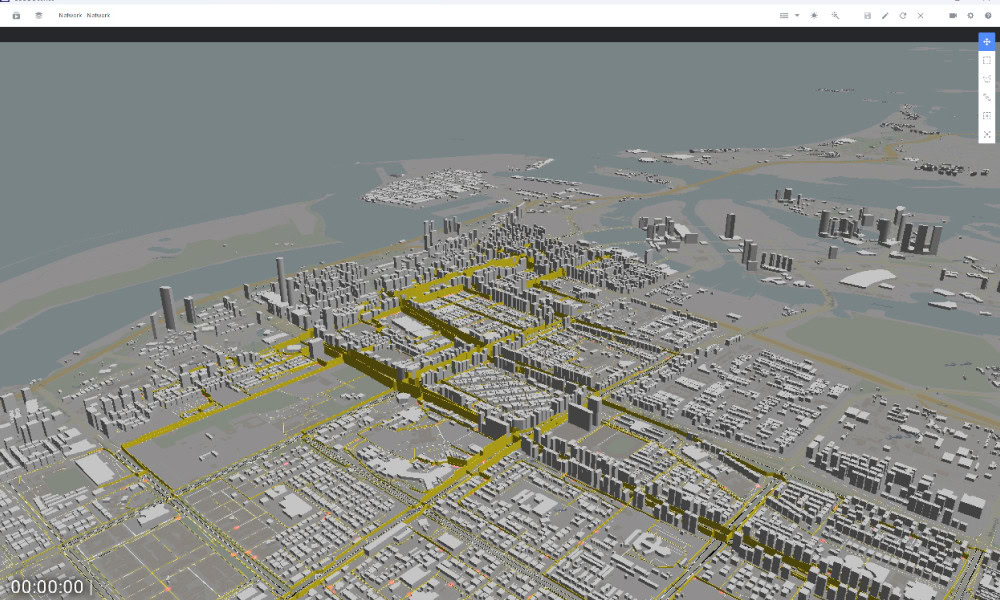Image resolution: width=1000 pixels, height=600 pixels.
Task: Expand the dropdown arrow beside list icon
Action: pos(797,16)
